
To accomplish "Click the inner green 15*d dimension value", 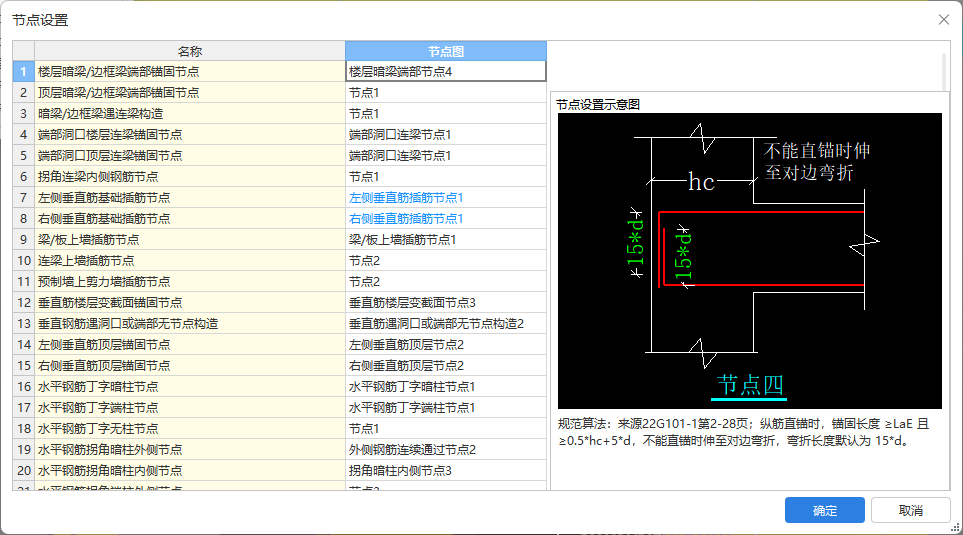I will (683, 257).
